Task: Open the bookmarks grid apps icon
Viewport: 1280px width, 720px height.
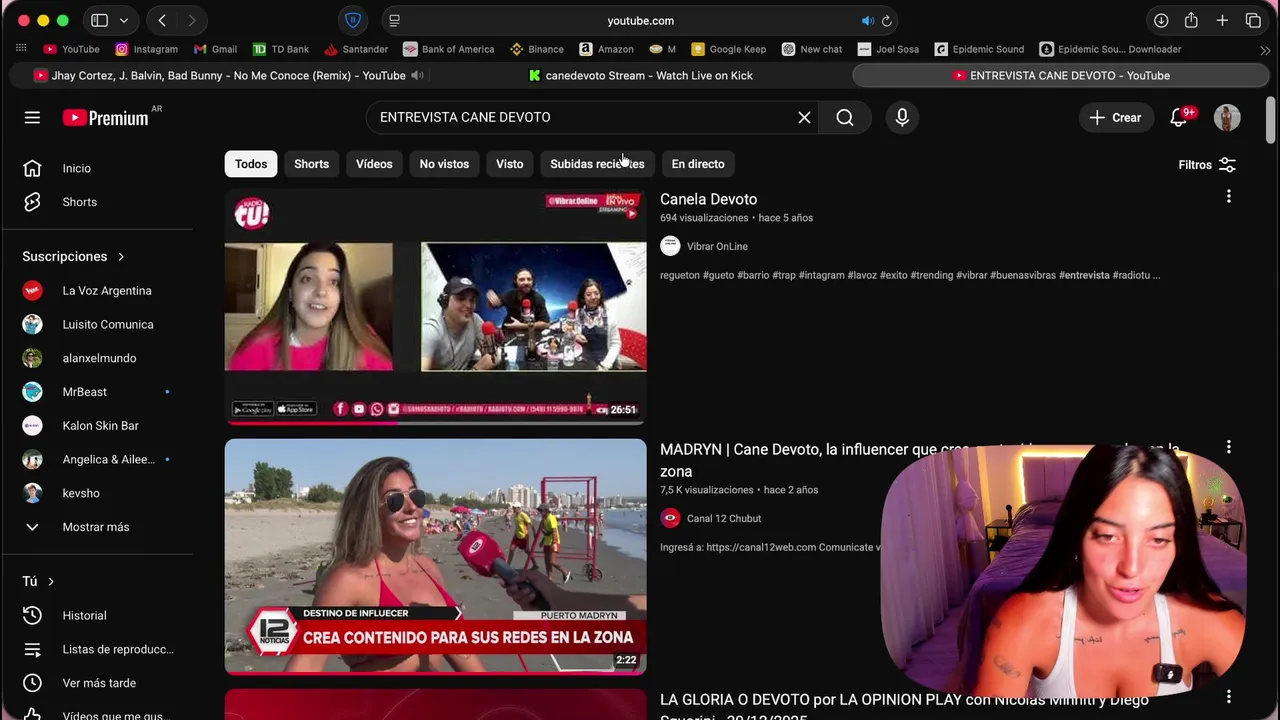Action: tap(21, 48)
